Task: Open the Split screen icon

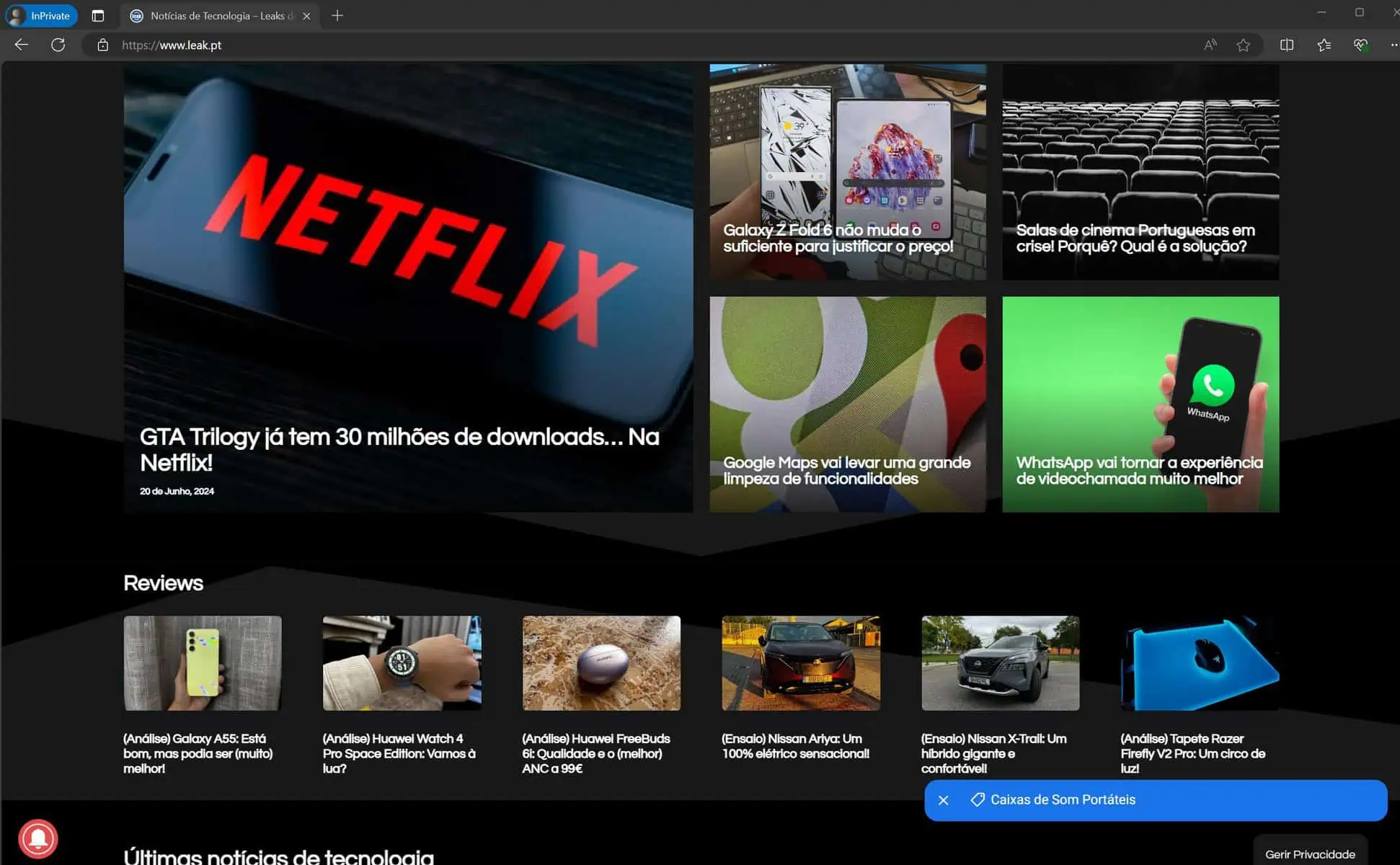Action: (1287, 45)
